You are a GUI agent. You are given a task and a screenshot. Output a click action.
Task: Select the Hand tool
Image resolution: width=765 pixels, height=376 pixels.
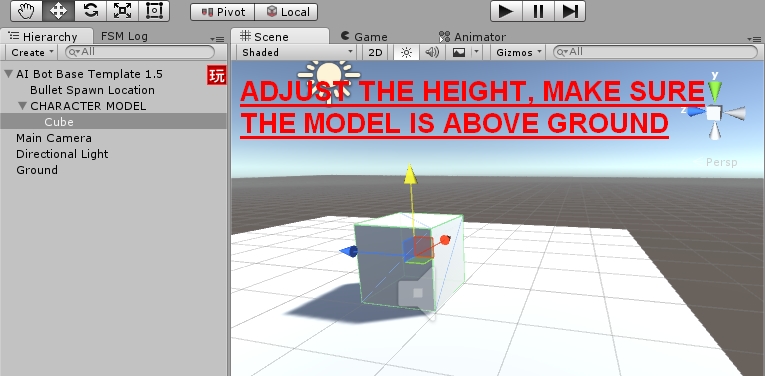point(26,11)
